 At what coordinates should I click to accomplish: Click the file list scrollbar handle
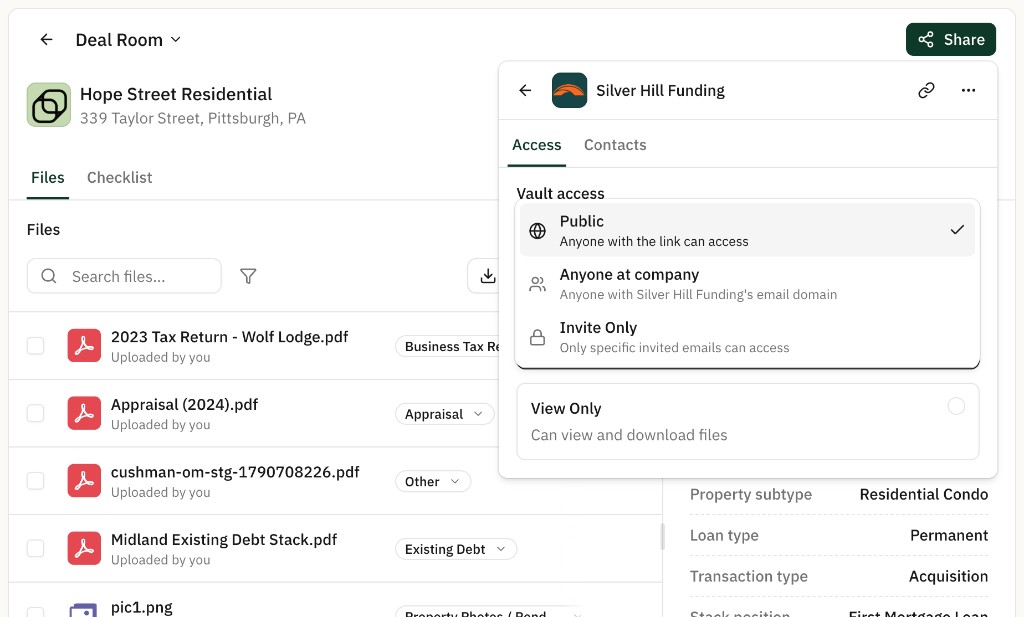[x=662, y=537]
